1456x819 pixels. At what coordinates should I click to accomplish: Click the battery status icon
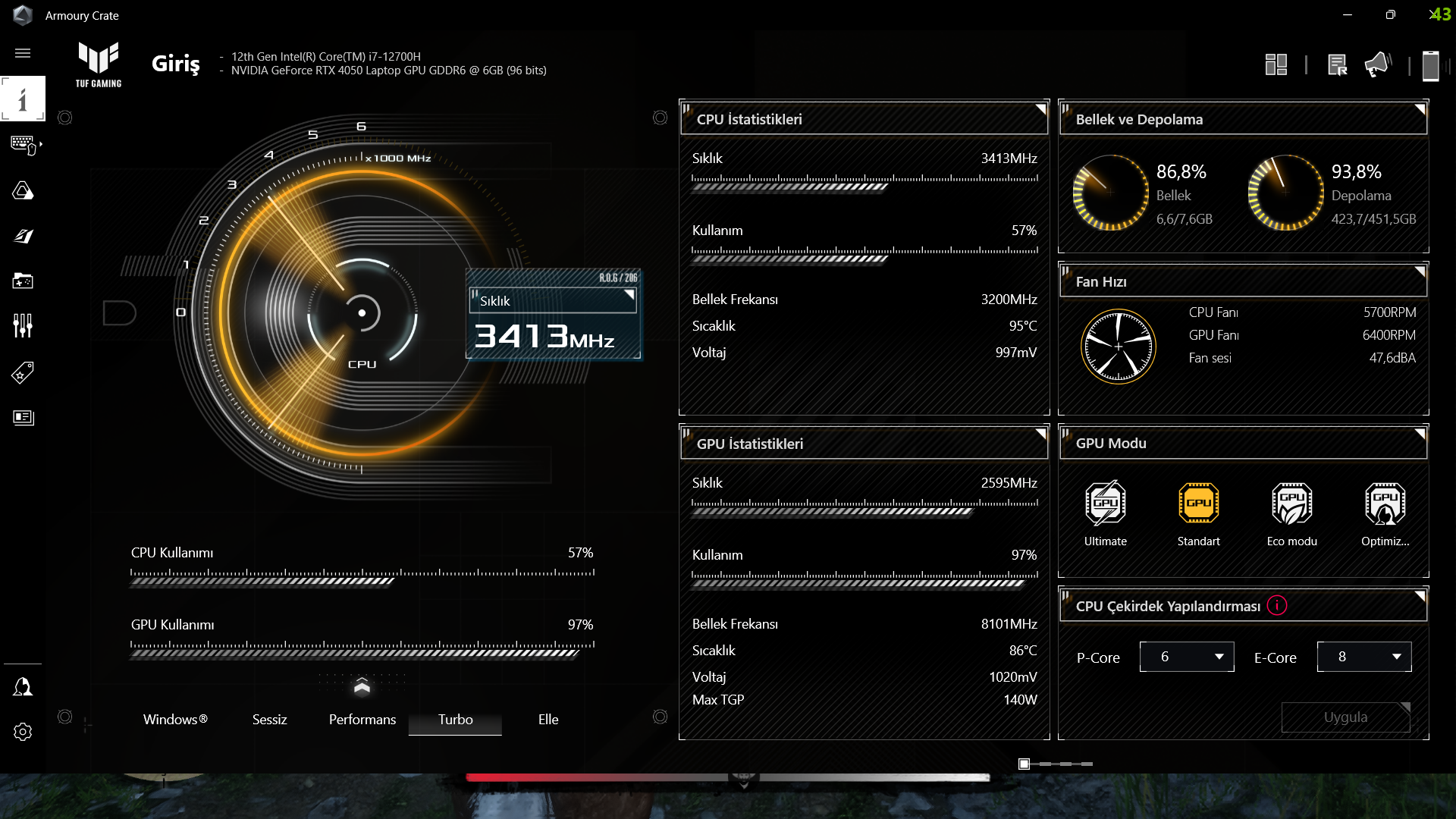(x=1430, y=65)
